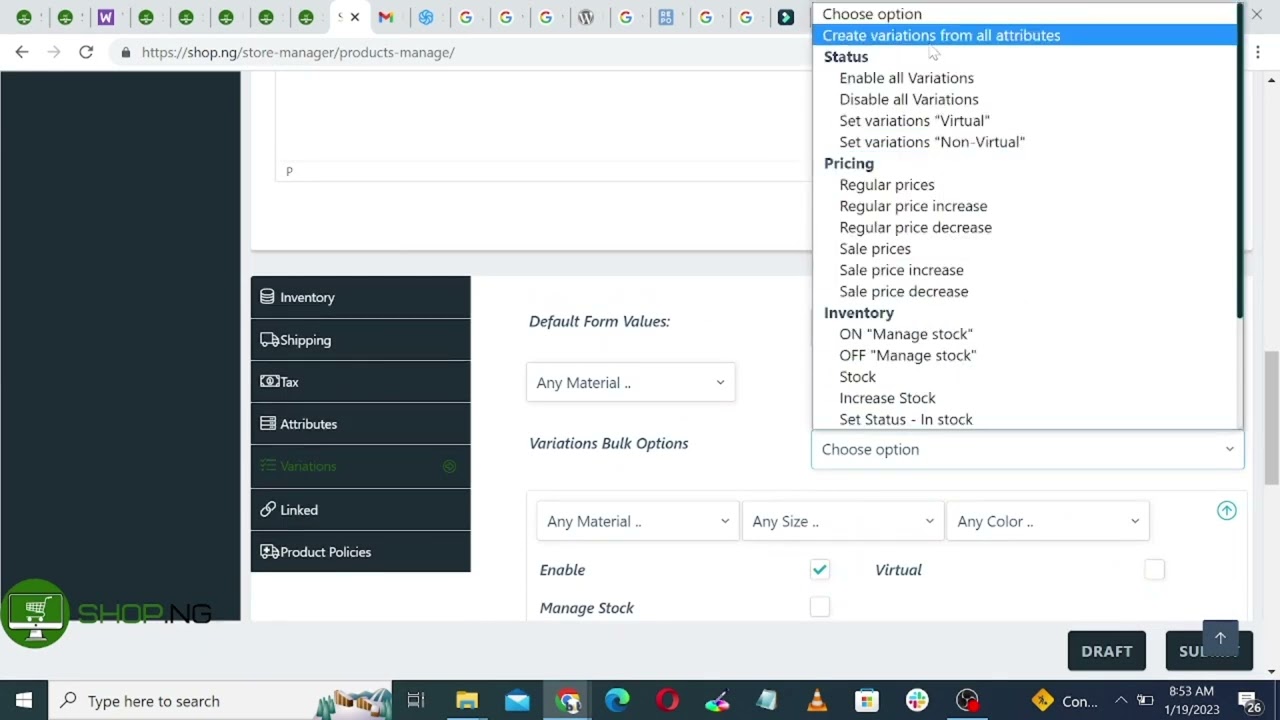Open variation Any Material dropdown
Viewport: 1280px width, 720px height.
click(638, 521)
